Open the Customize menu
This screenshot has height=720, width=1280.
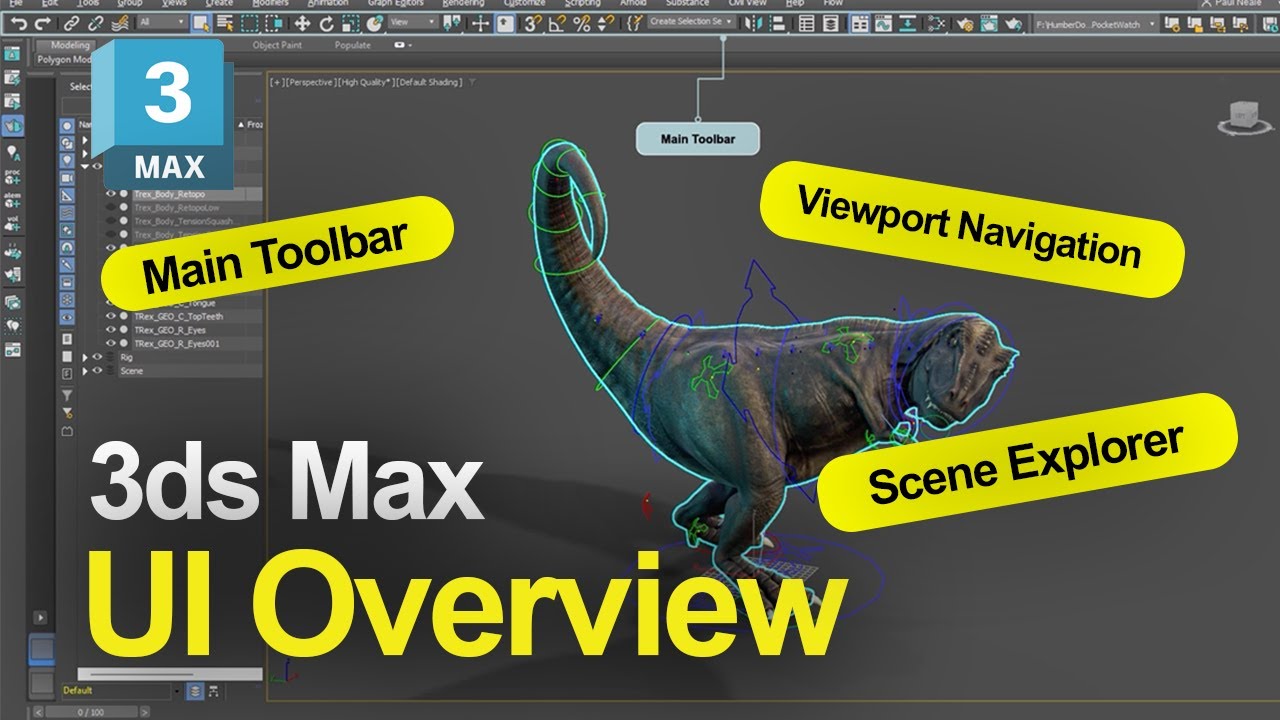525,3
